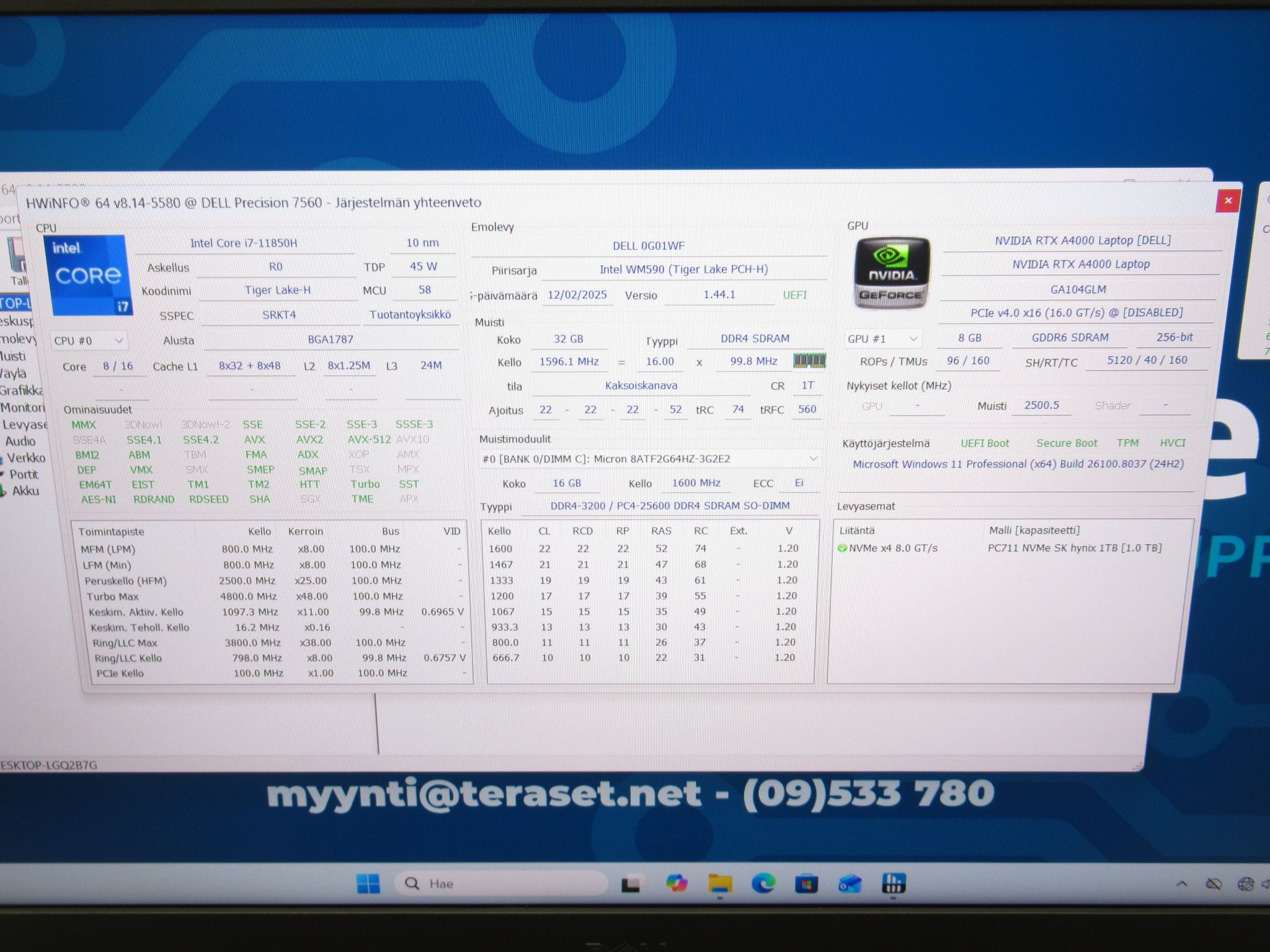
Task: Click the AVX-512 feature flag
Action: (x=369, y=439)
